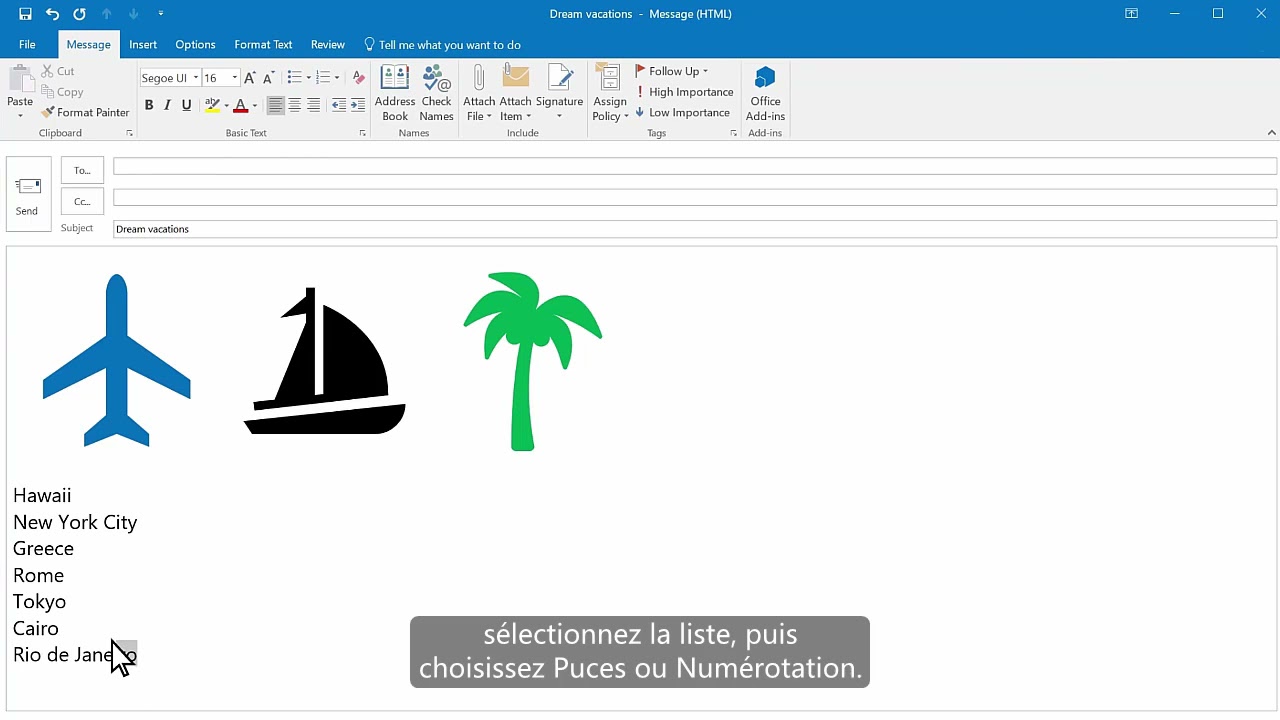Mark message as High Importance

685,92
